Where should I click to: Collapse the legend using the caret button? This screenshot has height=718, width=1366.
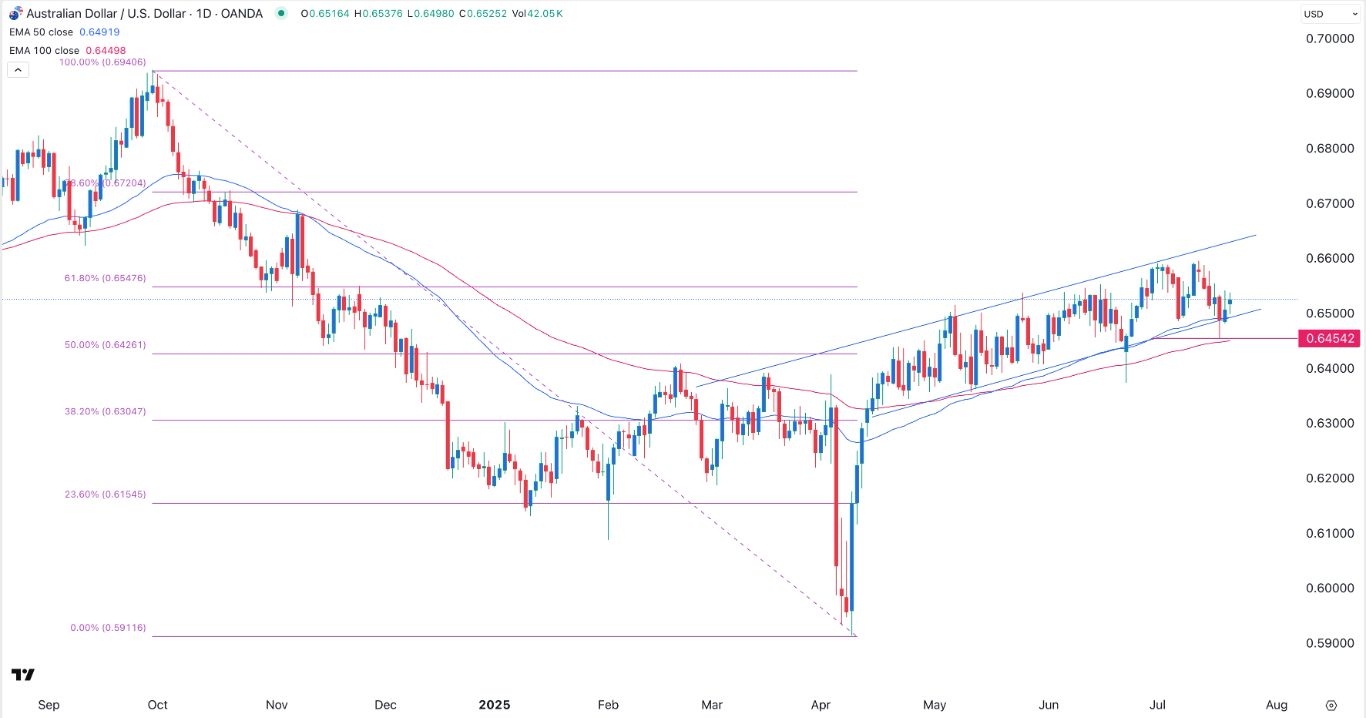(17, 69)
